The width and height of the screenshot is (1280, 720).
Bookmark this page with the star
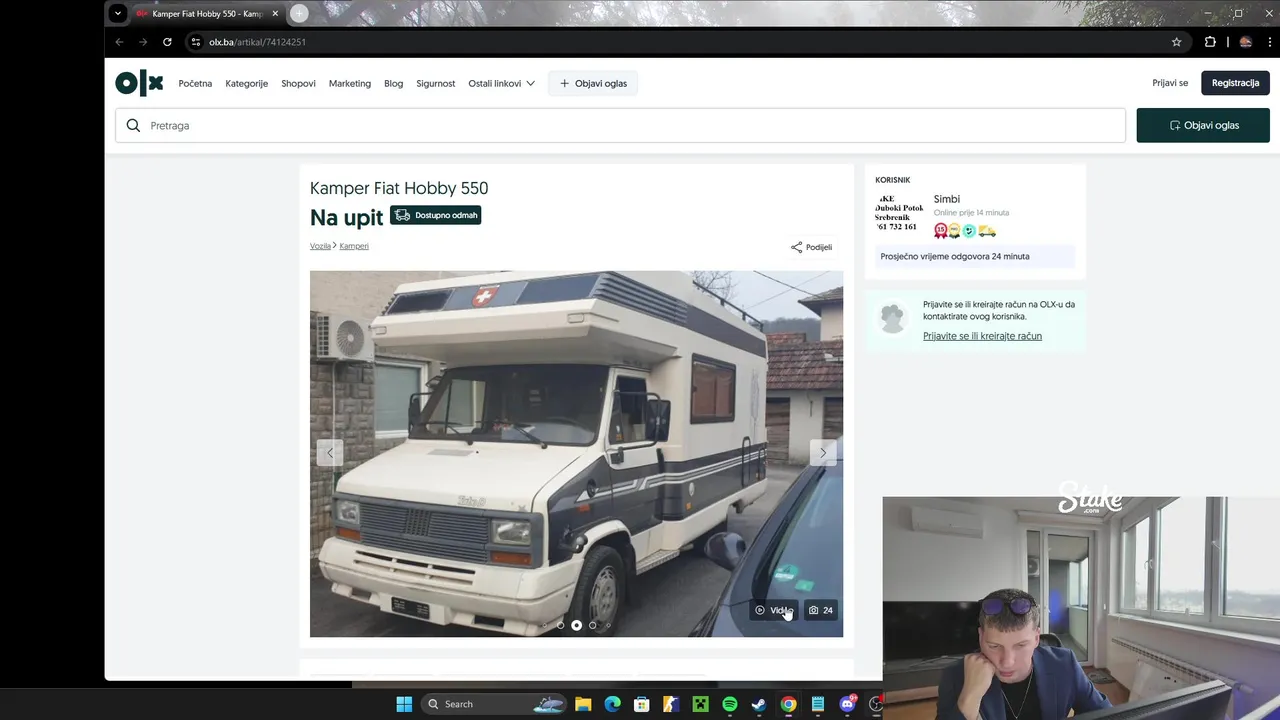click(x=1177, y=42)
